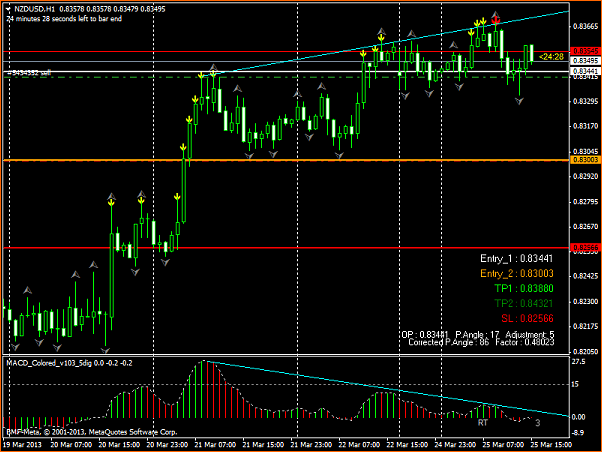Viewport: 602px width, 452px height.
Task: Click the 0.83665 price scale value
Action: coord(585,26)
